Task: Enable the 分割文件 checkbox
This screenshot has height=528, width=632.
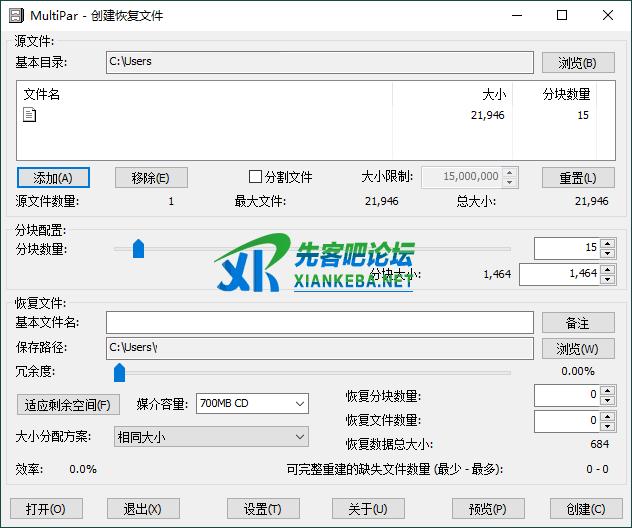Action: pyautogui.click(x=255, y=177)
